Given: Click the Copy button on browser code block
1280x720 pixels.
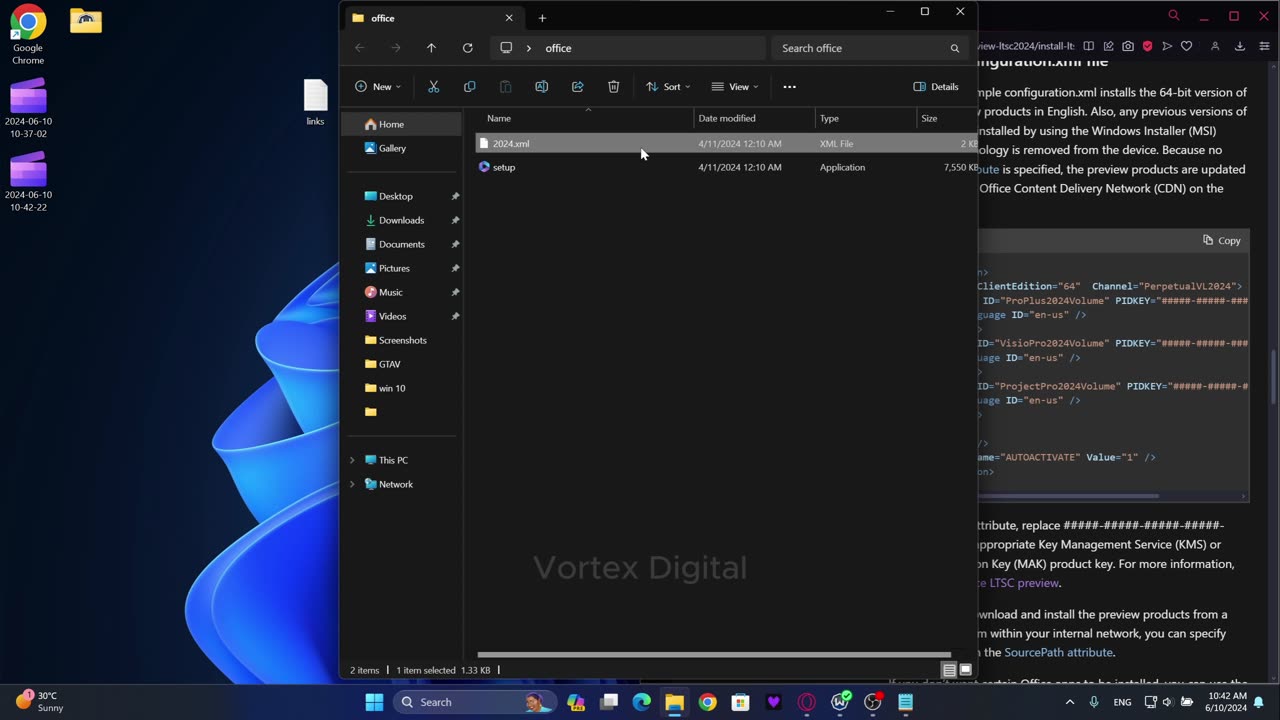Looking at the screenshot, I should [1222, 240].
